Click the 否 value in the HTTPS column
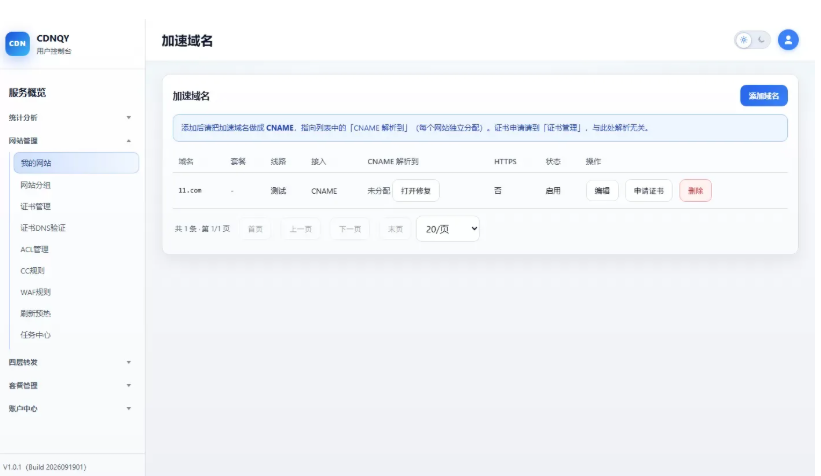821x476 pixels. [498, 191]
